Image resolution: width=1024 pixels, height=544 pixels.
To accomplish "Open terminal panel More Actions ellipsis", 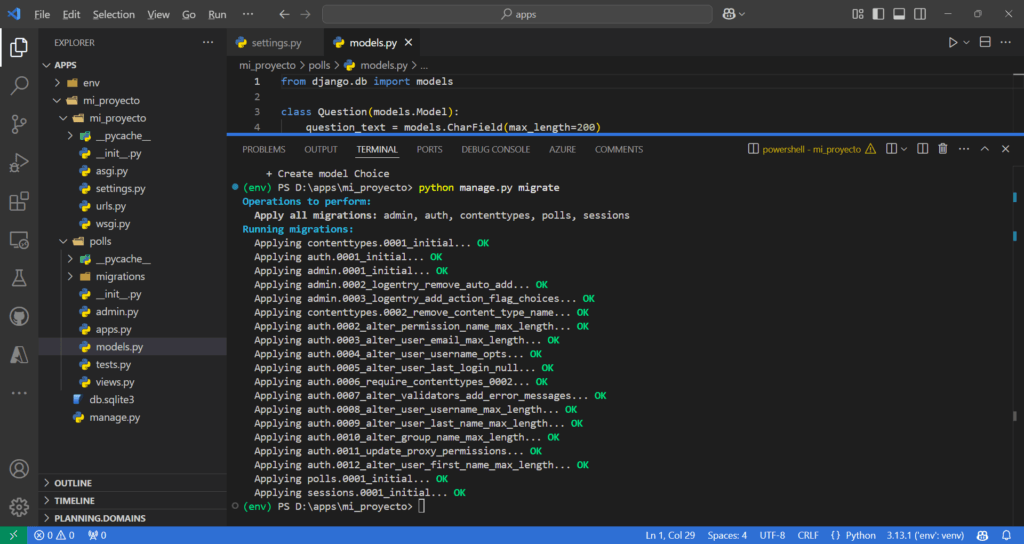I will [964, 149].
